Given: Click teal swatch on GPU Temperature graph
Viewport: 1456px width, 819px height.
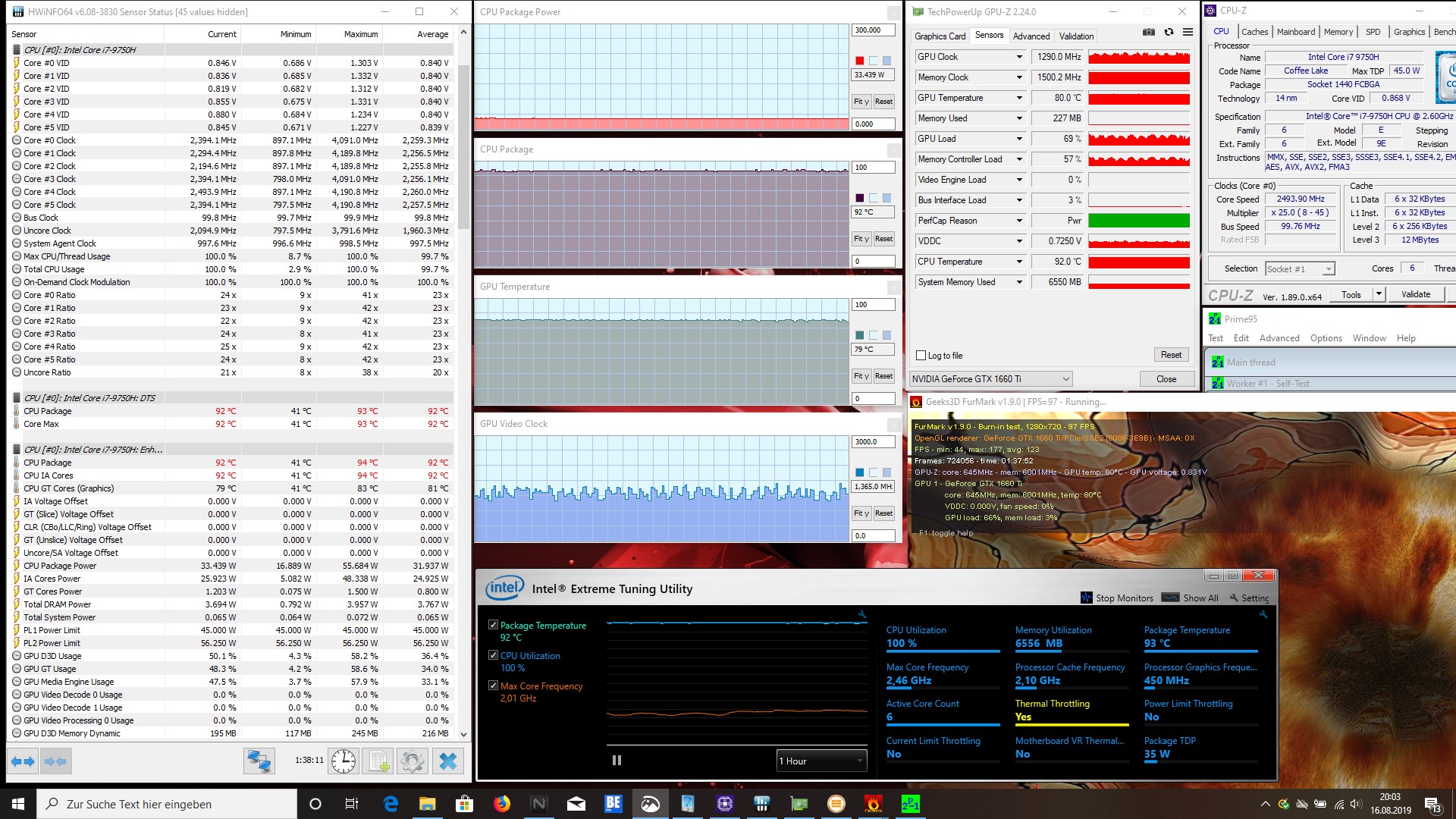Looking at the screenshot, I should (x=859, y=335).
